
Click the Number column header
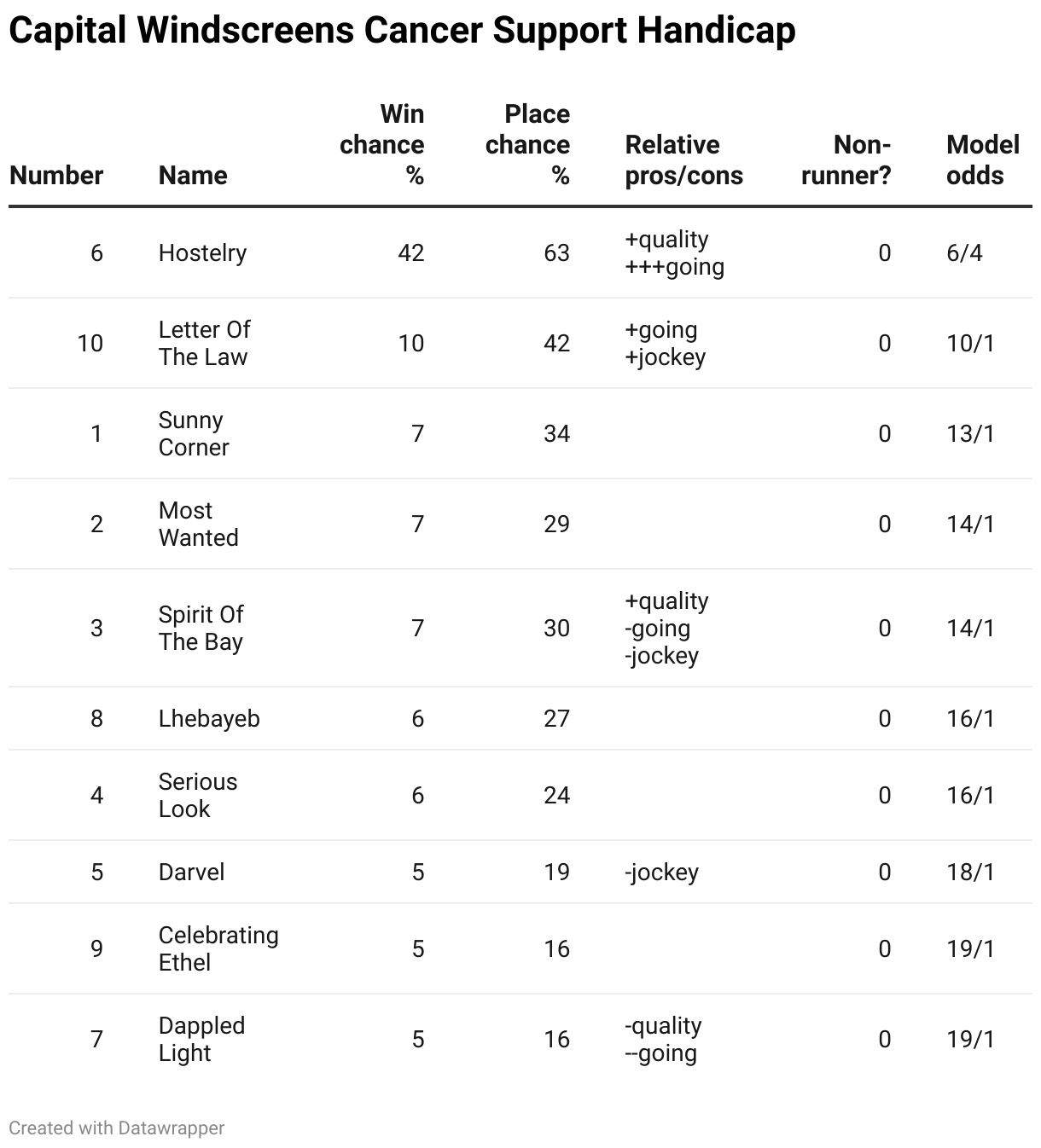pyautogui.click(x=56, y=175)
